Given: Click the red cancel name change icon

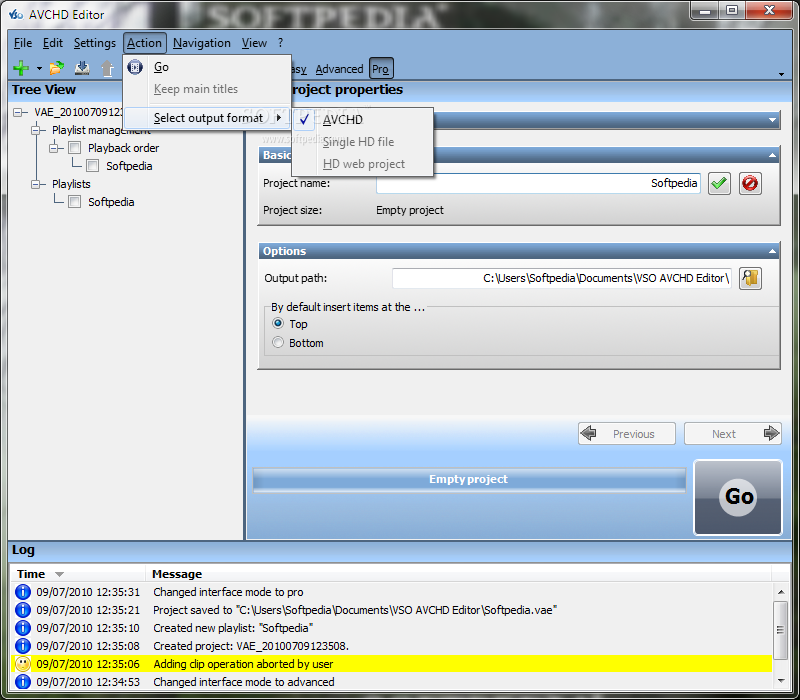Looking at the screenshot, I should (750, 184).
